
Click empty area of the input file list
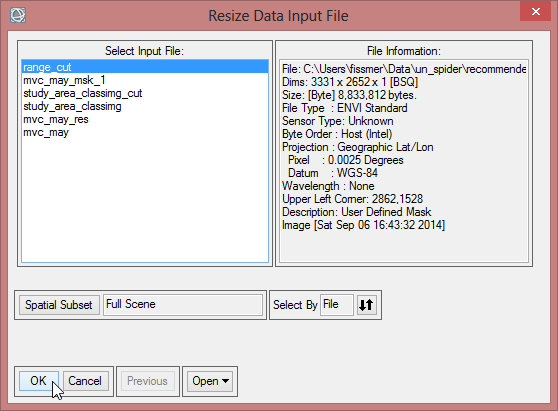tap(145, 199)
